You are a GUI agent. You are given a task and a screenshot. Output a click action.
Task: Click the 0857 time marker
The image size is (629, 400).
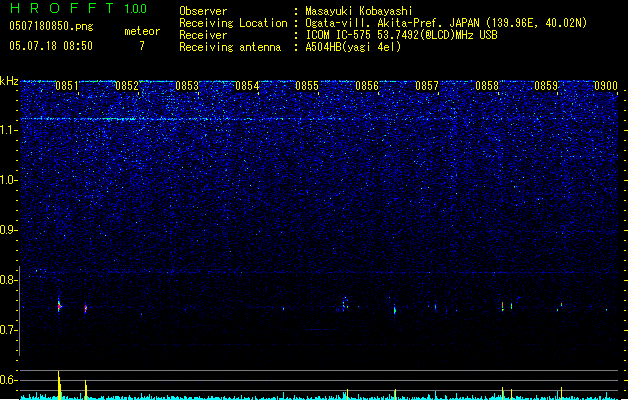coord(427,86)
